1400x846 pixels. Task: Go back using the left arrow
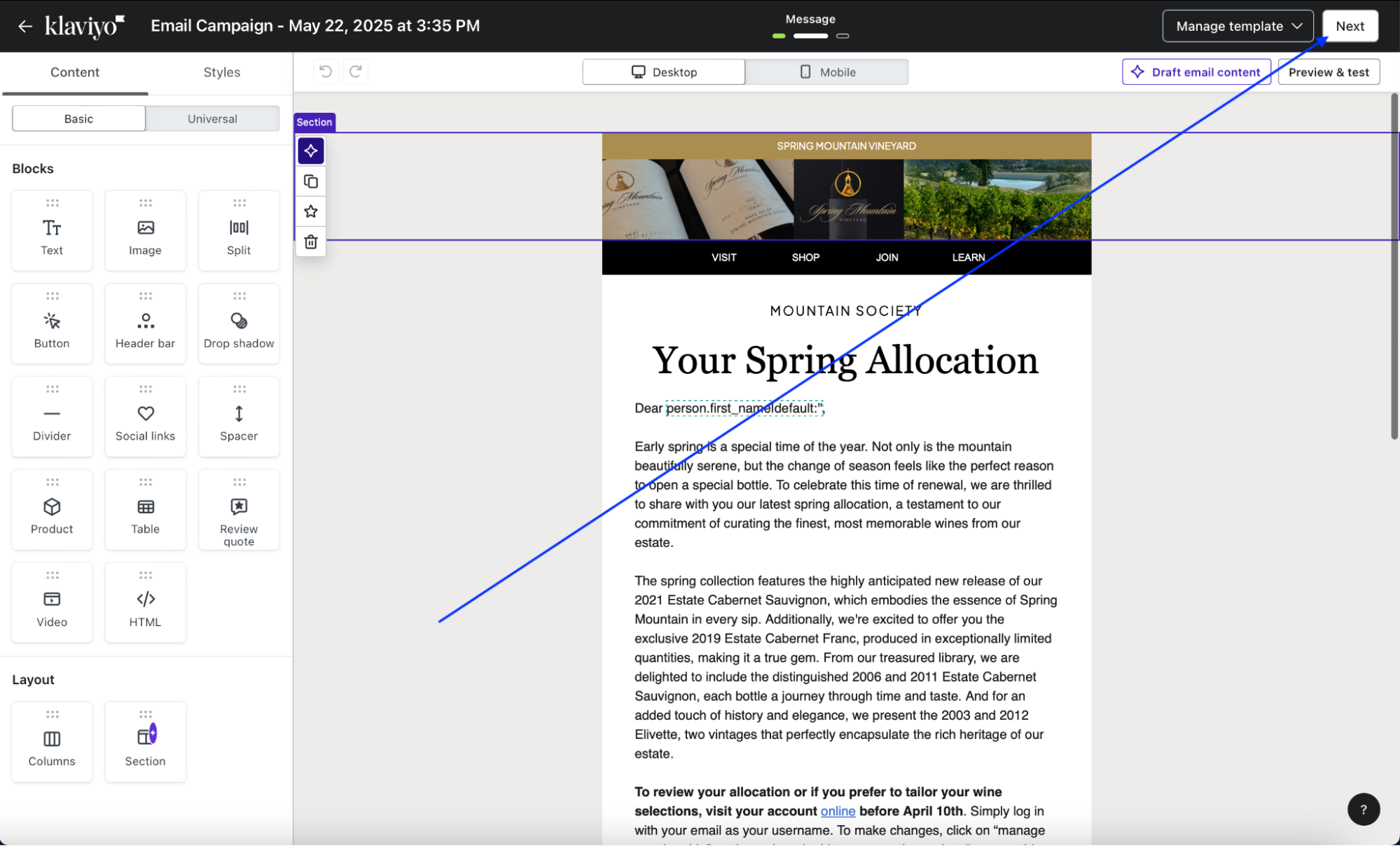point(25,26)
